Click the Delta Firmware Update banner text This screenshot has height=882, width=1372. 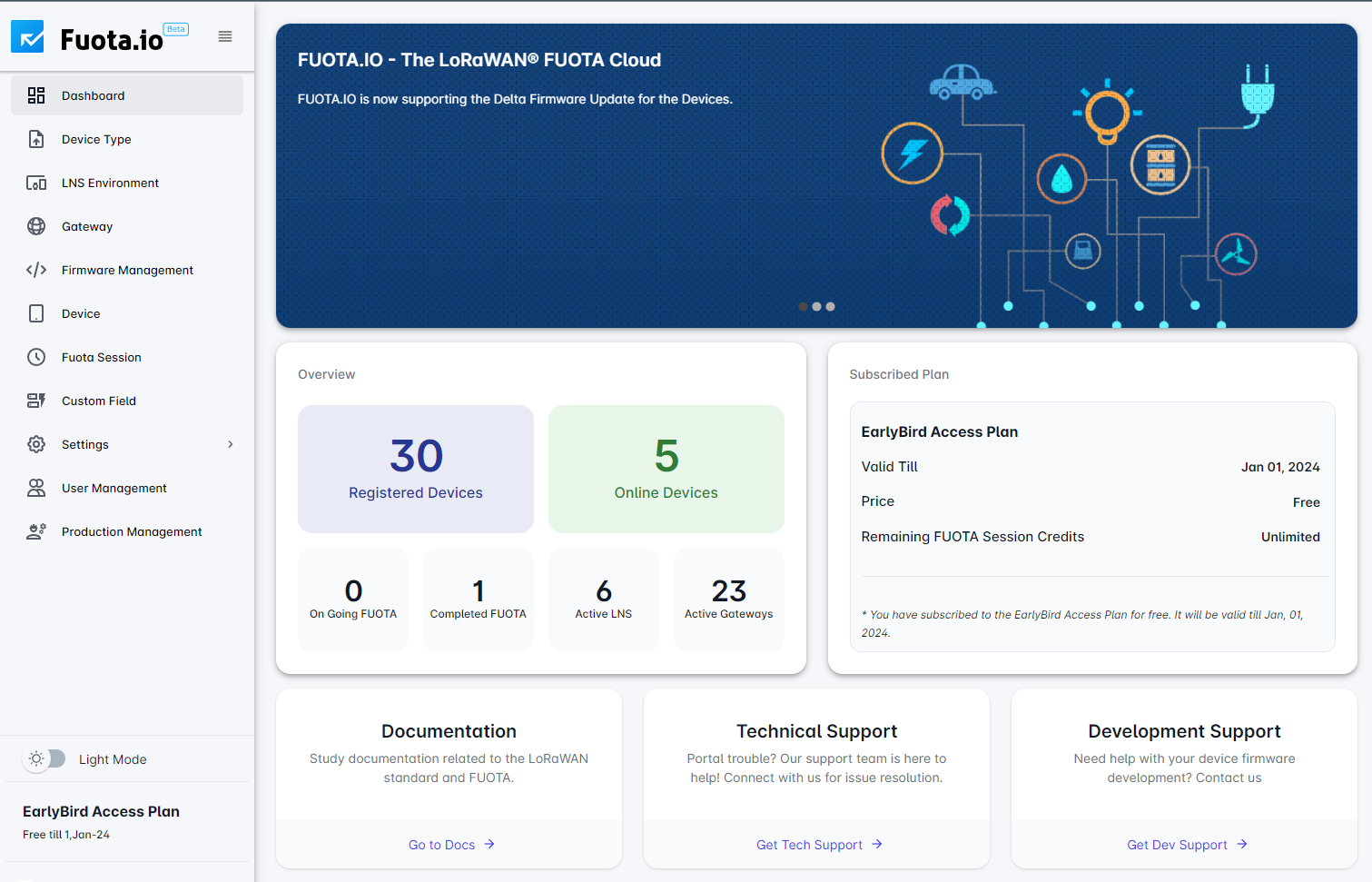pyautogui.click(x=515, y=99)
